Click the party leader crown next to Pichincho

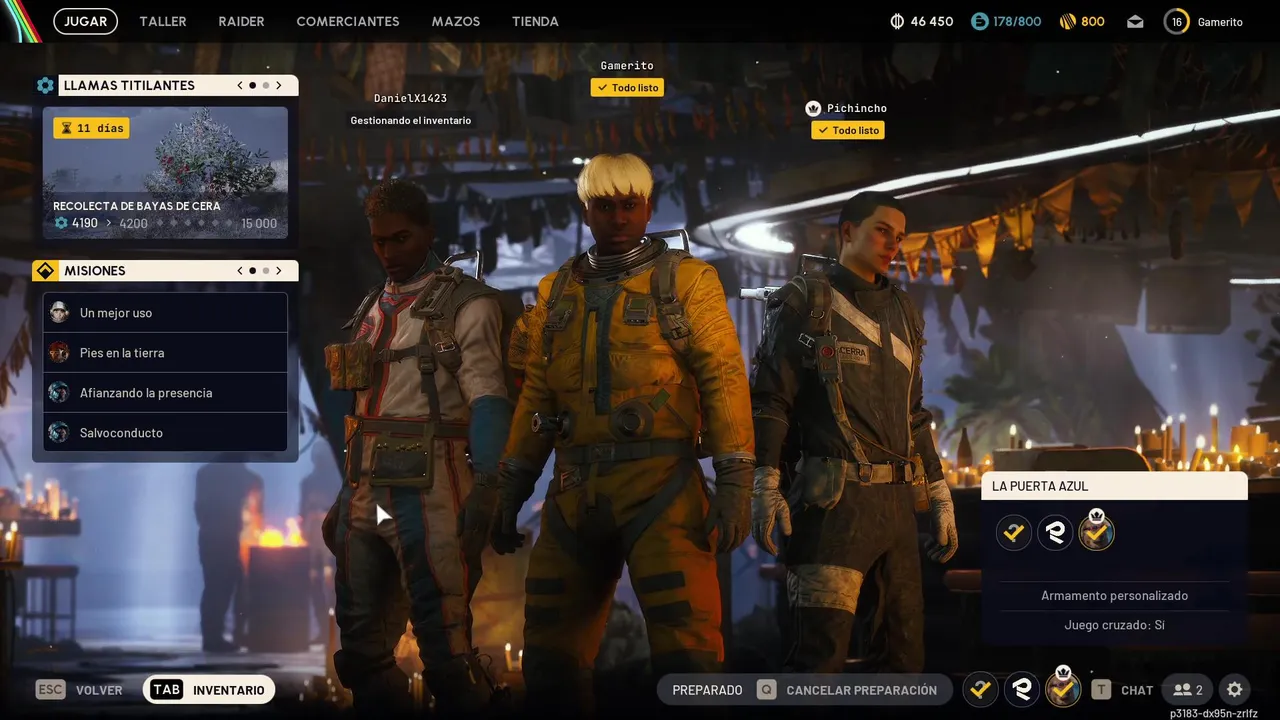pyautogui.click(x=813, y=108)
